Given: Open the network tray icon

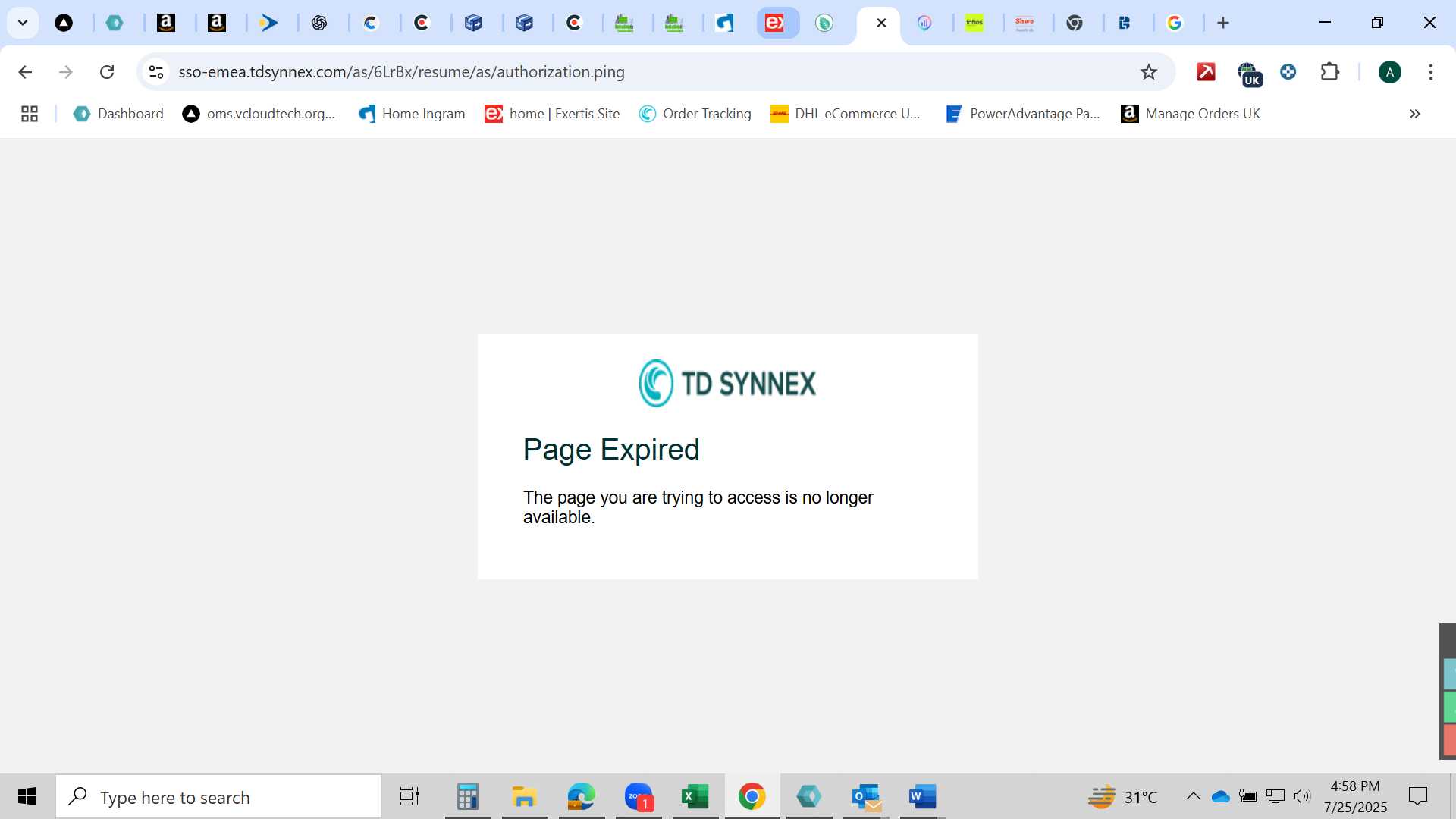Looking at the screenshot, I should coord(1276,796).
